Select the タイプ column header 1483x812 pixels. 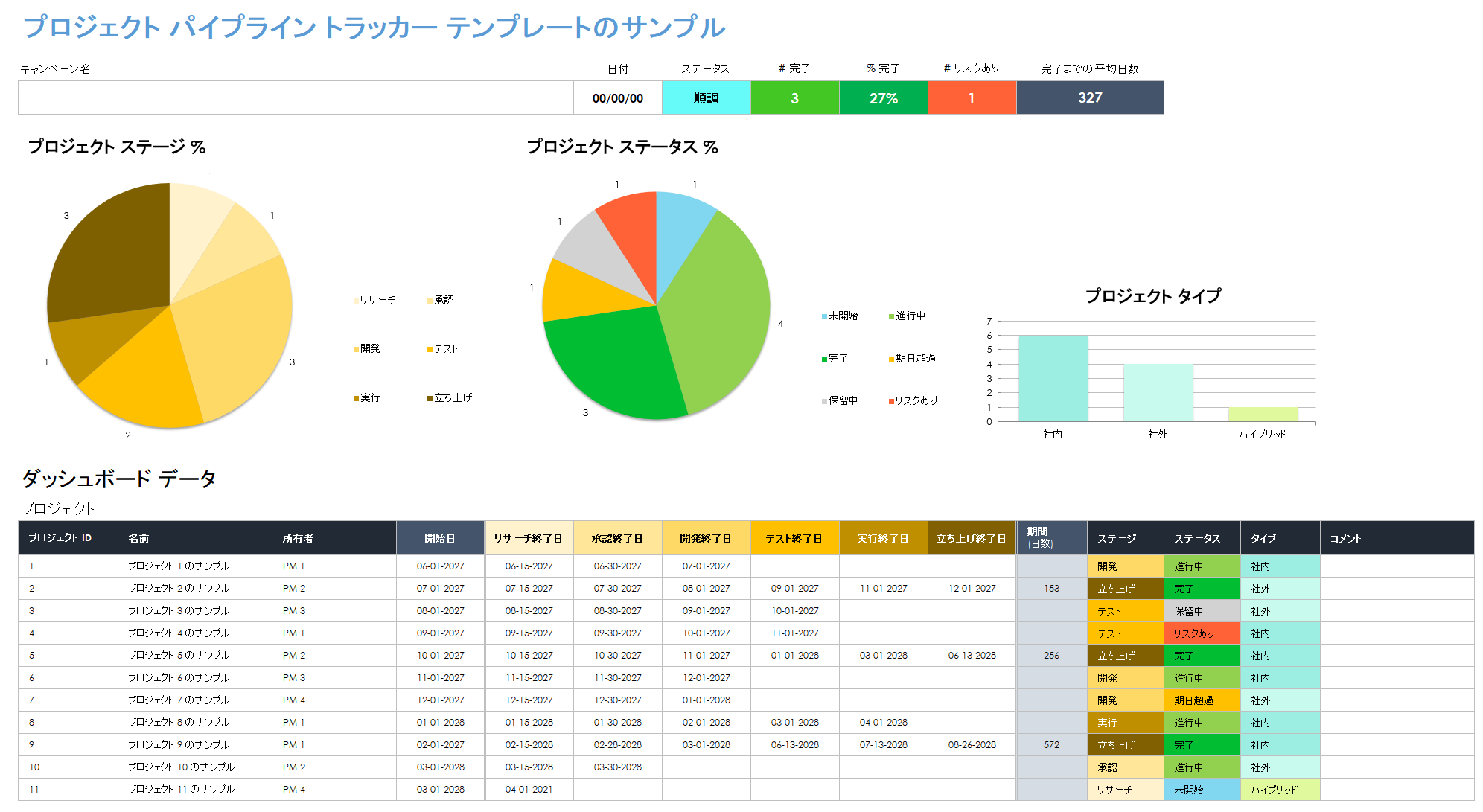(1281, 538)
